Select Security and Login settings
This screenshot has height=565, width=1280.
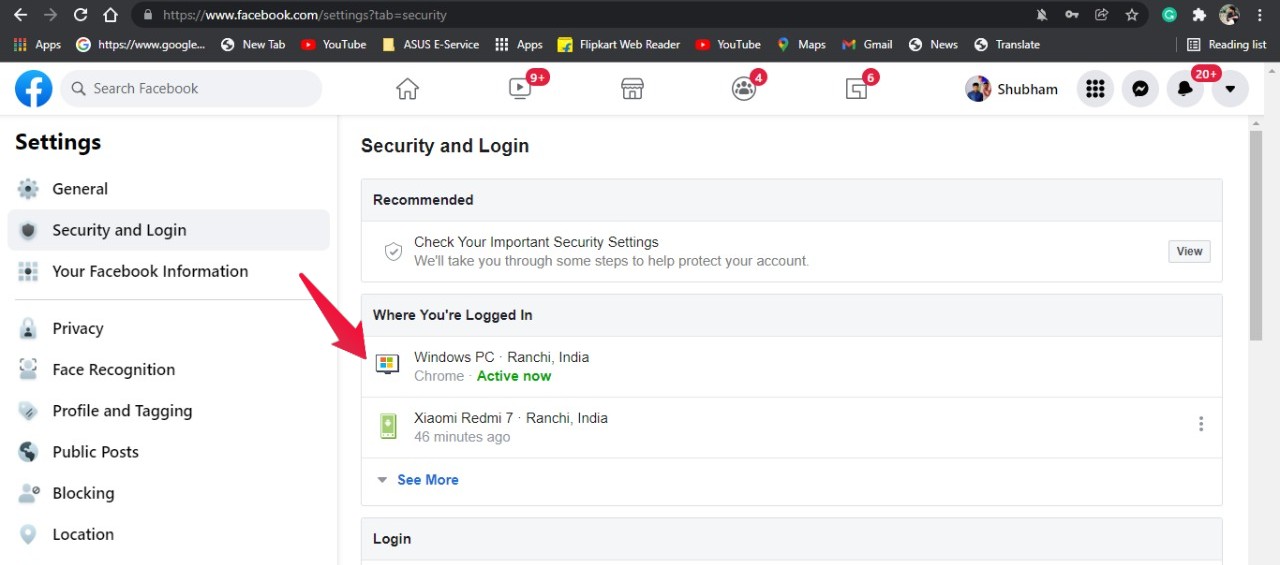168,230
